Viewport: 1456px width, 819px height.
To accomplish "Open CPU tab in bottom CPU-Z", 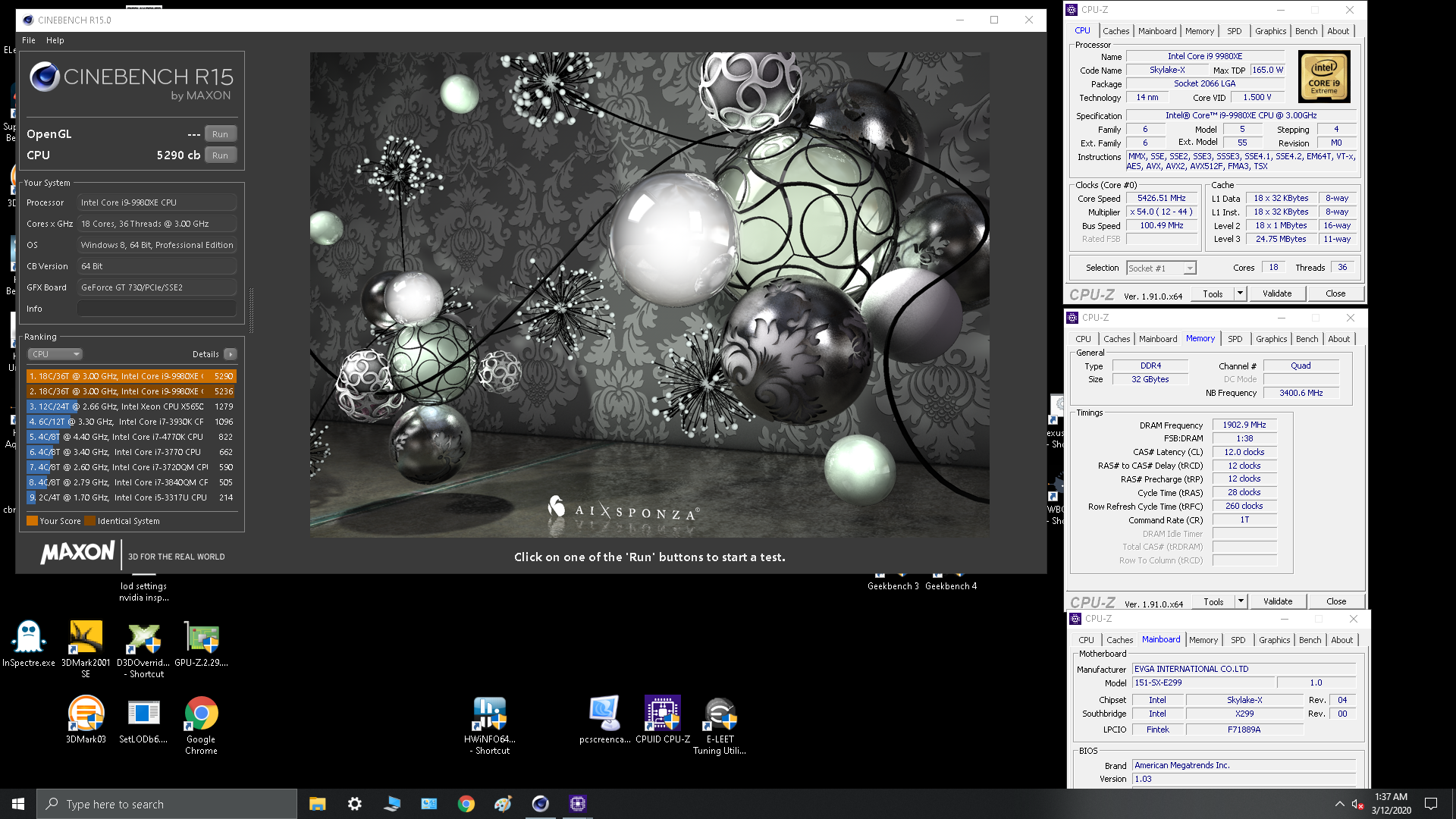I will [x=1086, y=640].
